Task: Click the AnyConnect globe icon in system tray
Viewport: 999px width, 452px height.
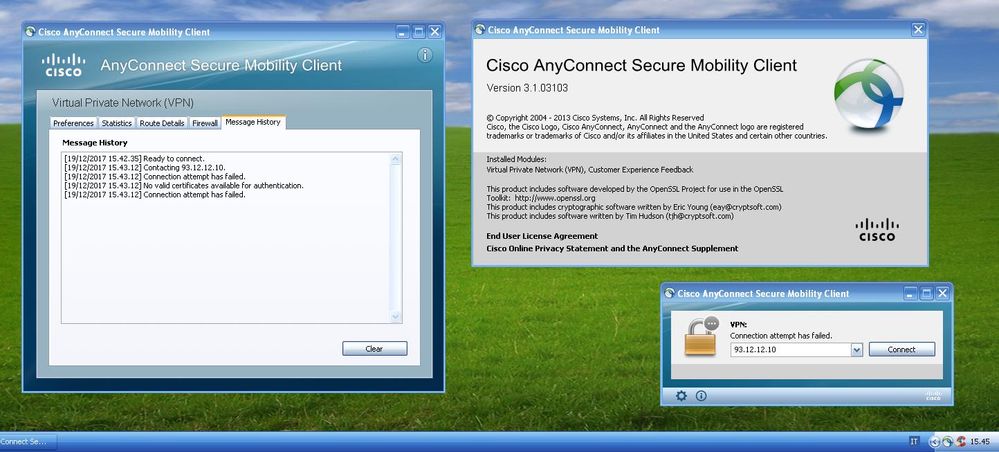Action: coord(947,441)
